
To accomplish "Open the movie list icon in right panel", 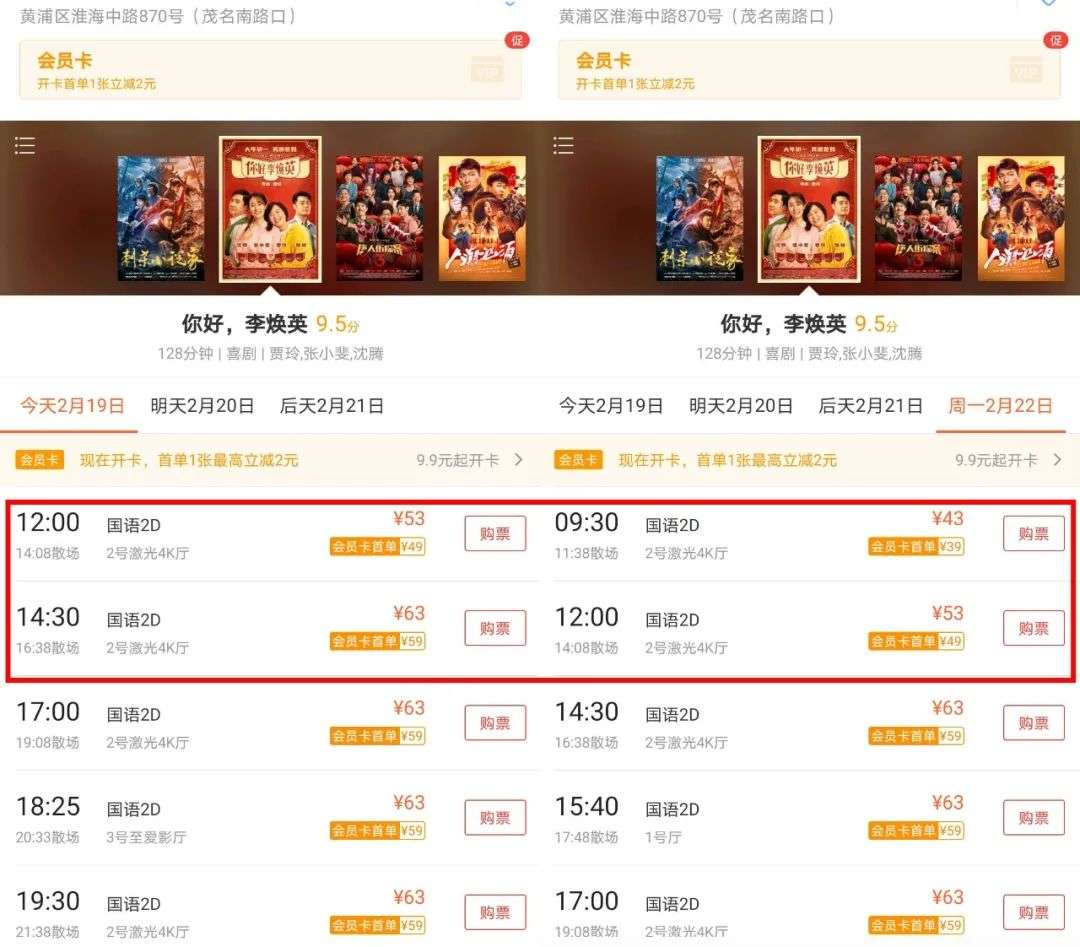I will tap(563, 145).
